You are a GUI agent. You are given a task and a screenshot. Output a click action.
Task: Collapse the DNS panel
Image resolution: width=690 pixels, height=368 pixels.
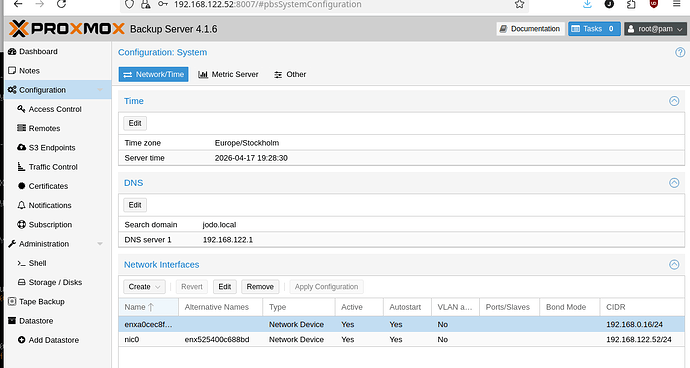click(674, 183)
